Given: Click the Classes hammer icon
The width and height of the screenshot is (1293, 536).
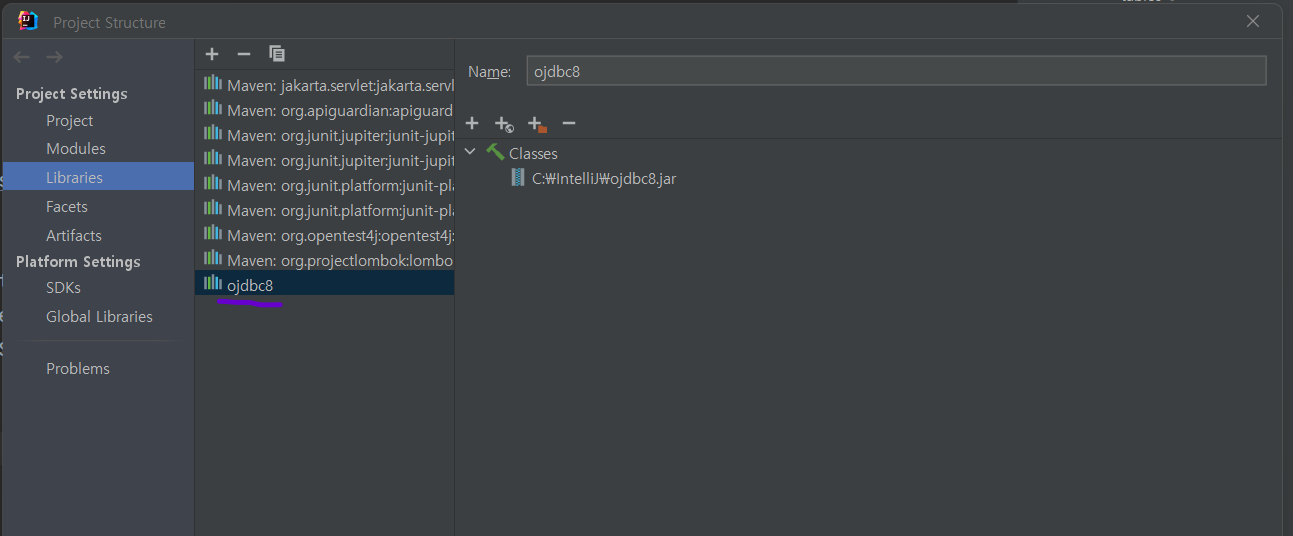Looking at the screenshot, I should [495, 153].
